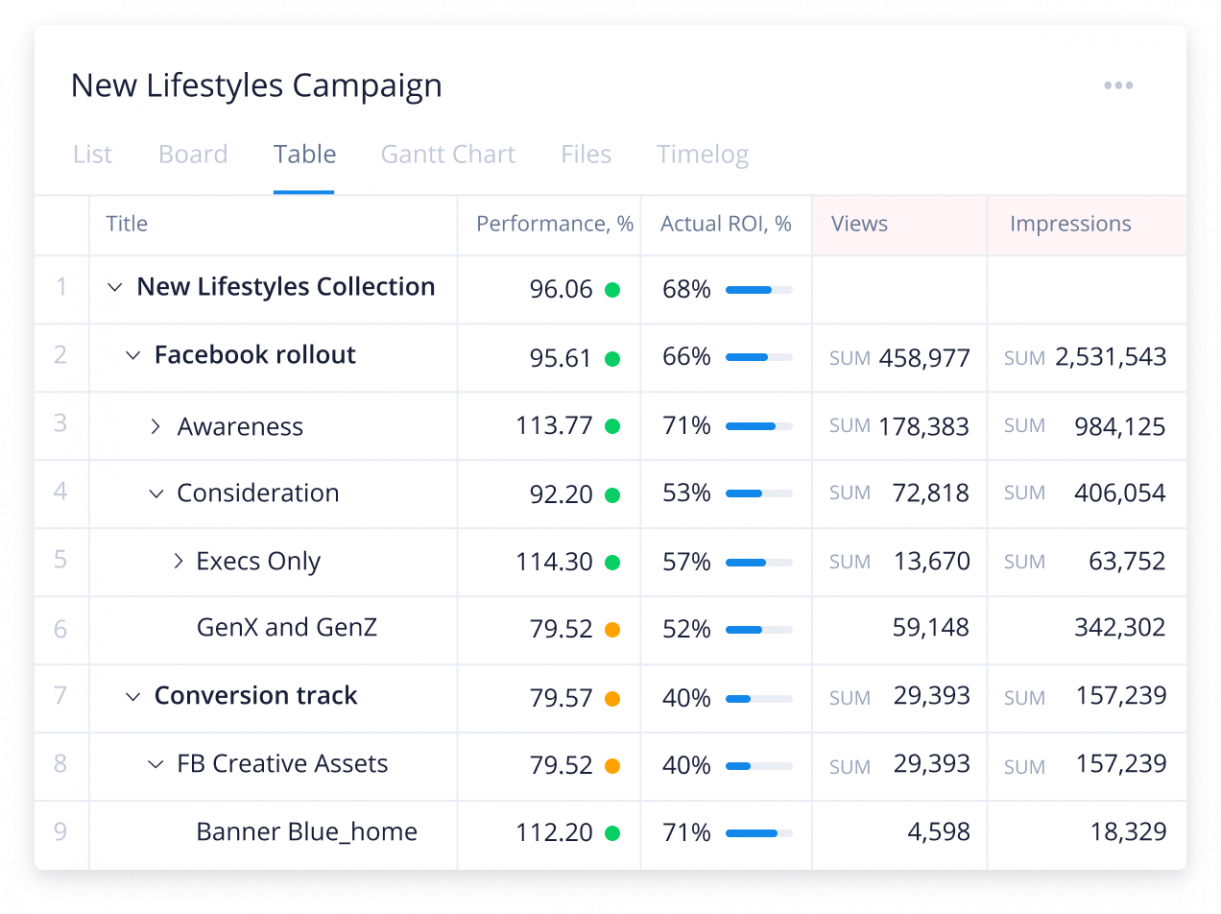Expand the Execs Only row
Screen dimensions: 1221x914
[x=178, y=562]
